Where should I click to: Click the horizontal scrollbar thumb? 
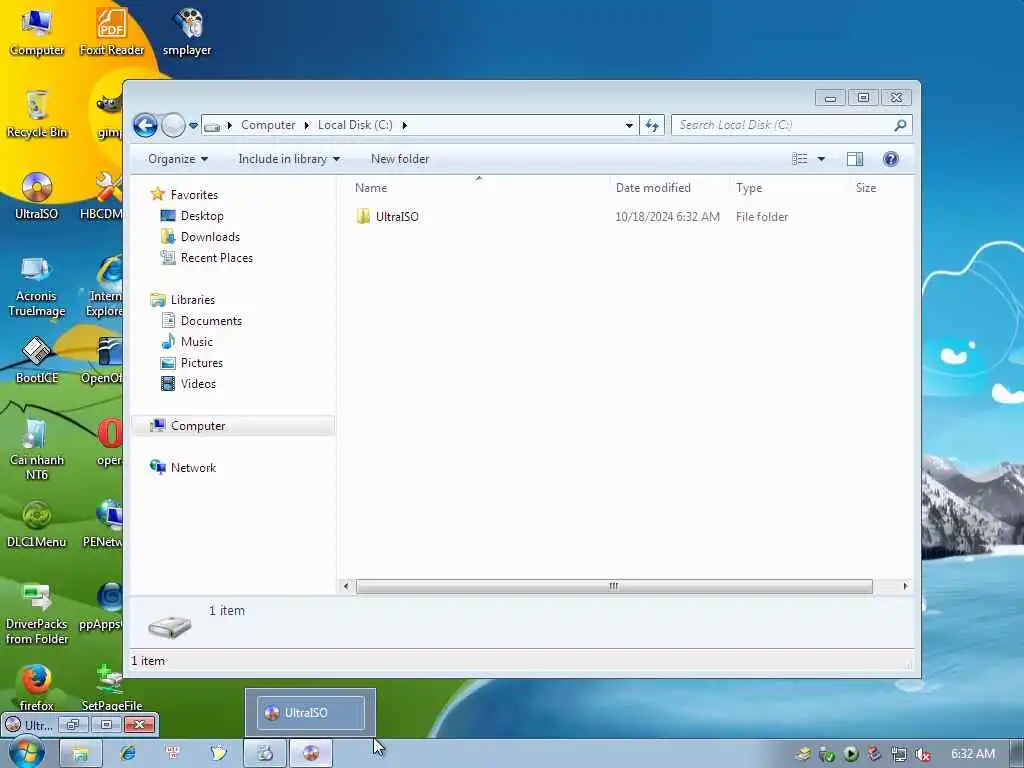pos(614,586)
